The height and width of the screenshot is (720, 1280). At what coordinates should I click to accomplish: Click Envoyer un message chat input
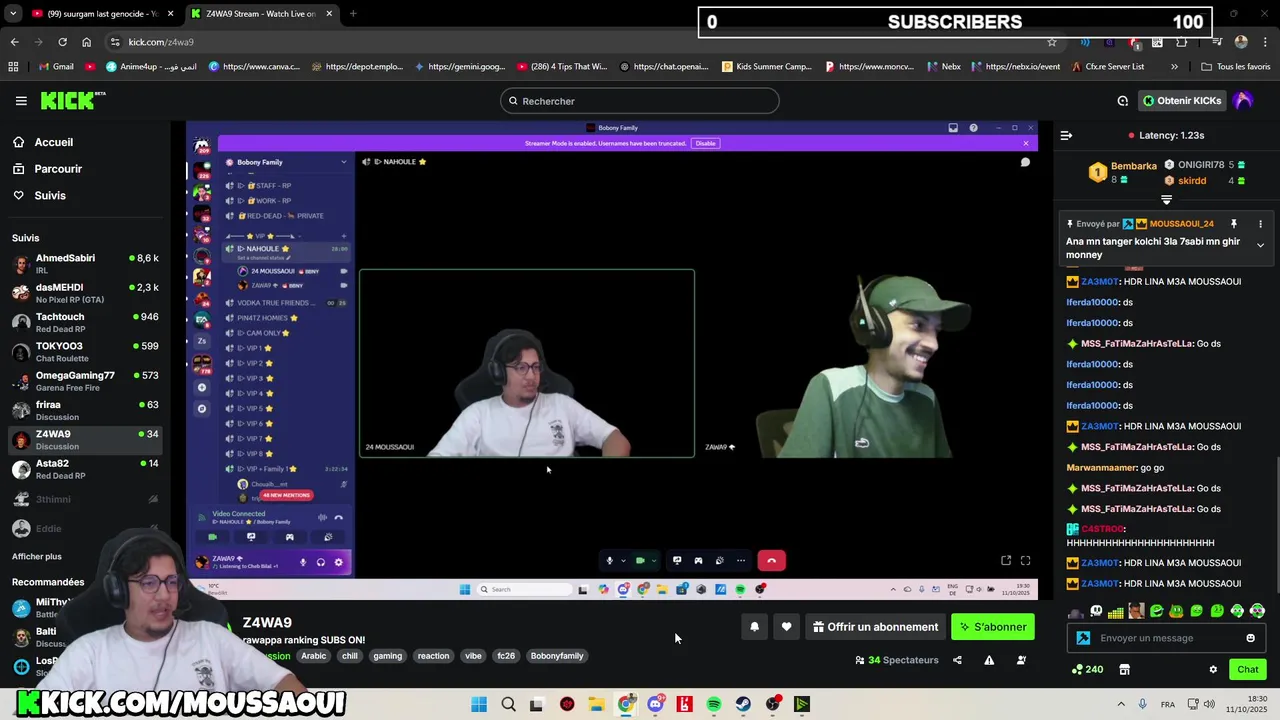point(1166,638)
